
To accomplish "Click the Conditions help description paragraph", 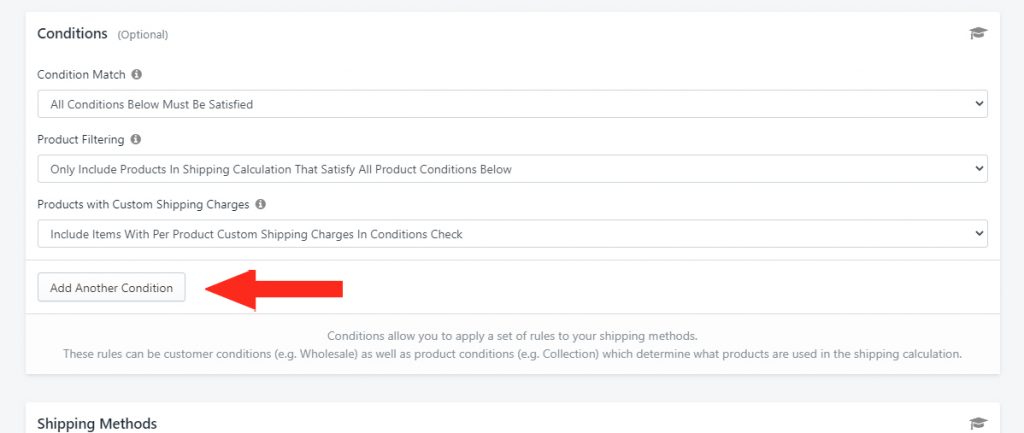I will (513, 345).
